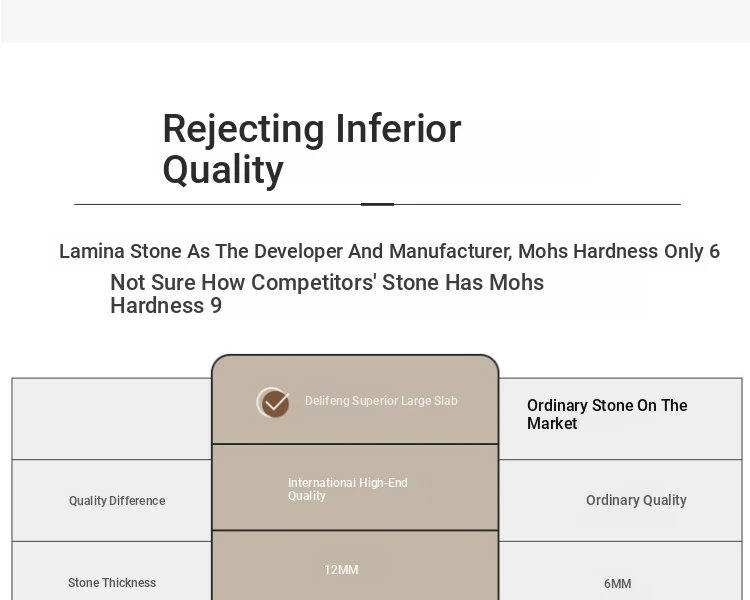Click the gray banner at page top
The image size is (750, 600).
click(x=375, y=20)
